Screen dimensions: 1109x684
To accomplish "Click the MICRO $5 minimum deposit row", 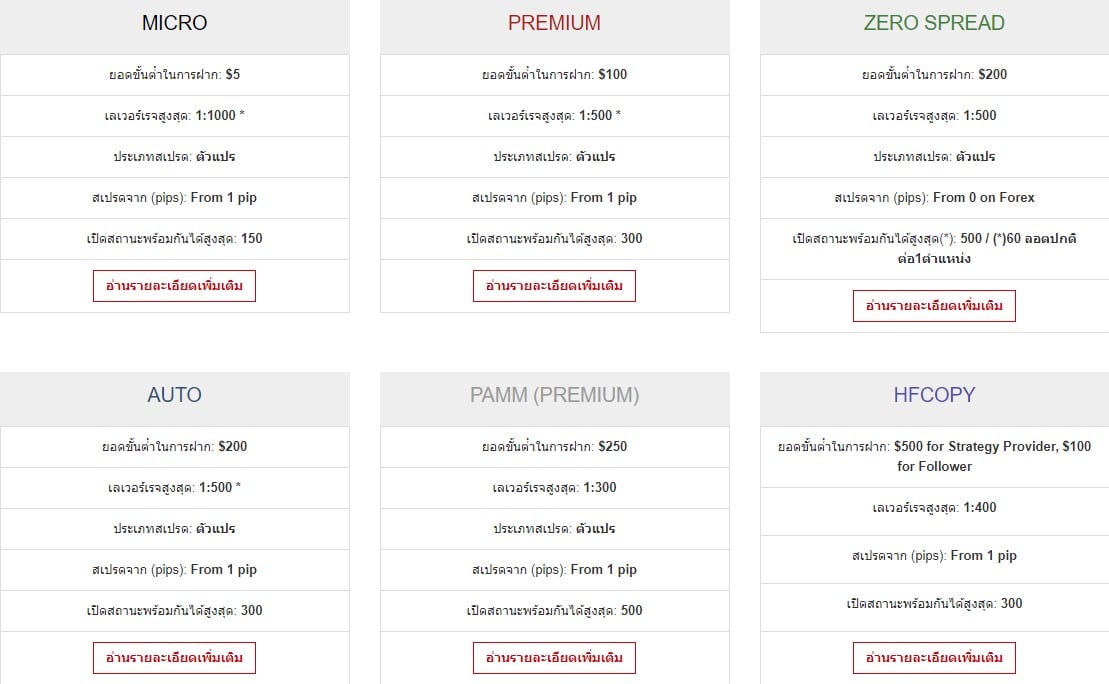I will pyautogui.click(x=175, y=74).
